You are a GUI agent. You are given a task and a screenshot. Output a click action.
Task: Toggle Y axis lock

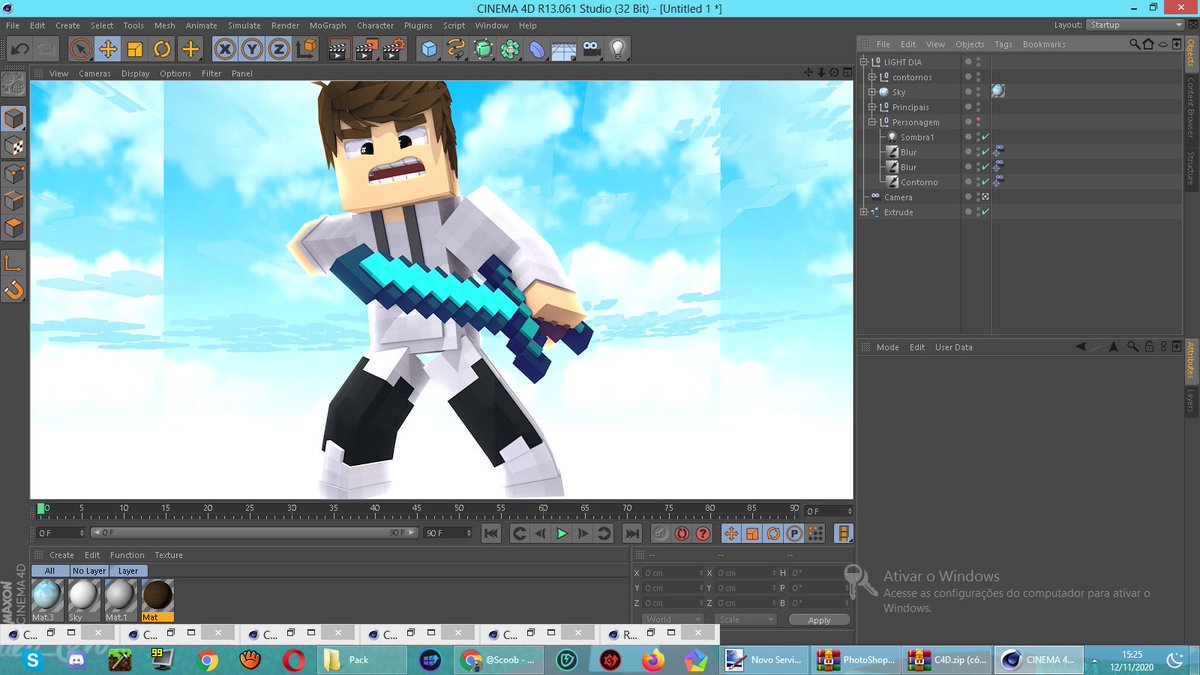coord(252,48)
